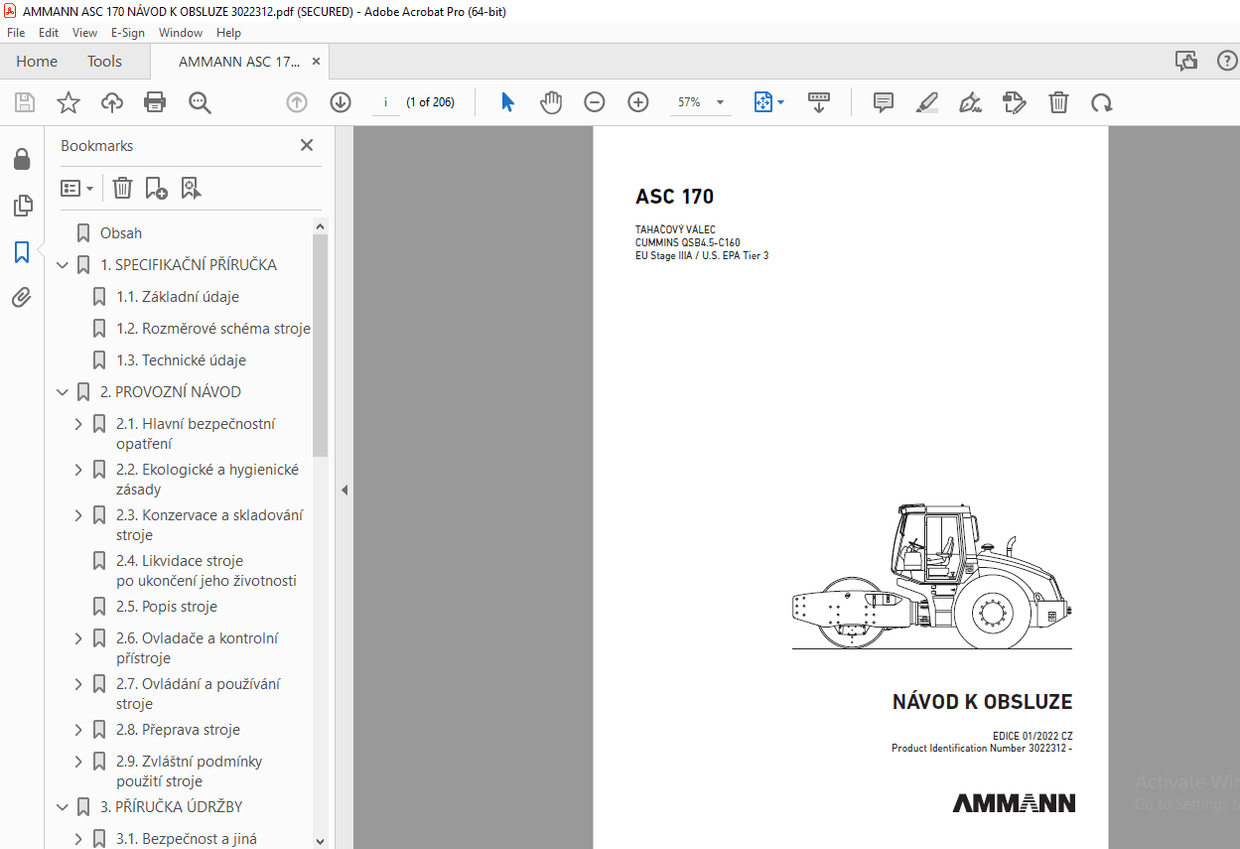Click the Rotate pages icon
Image resolution: width=1240 pixels, height=849 pixels.
[1101, 101]
